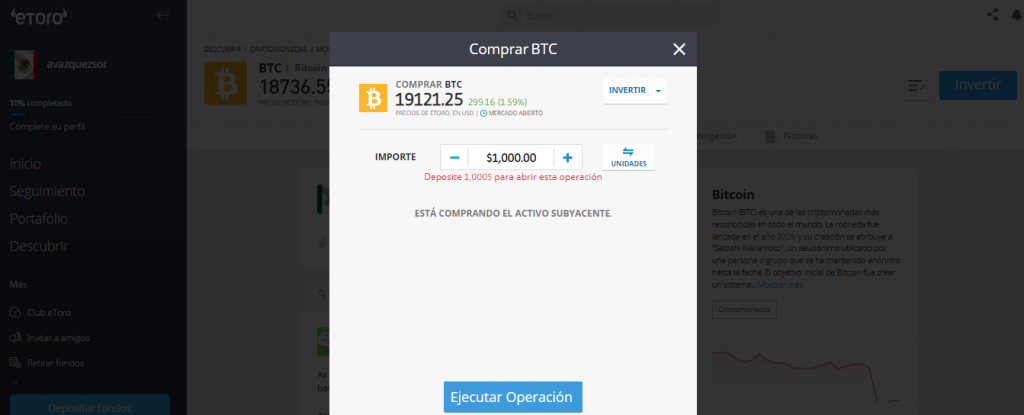This screenshot has height=415, width=1024.
Task: Open Club eToro
Action: tap(49, 312)
